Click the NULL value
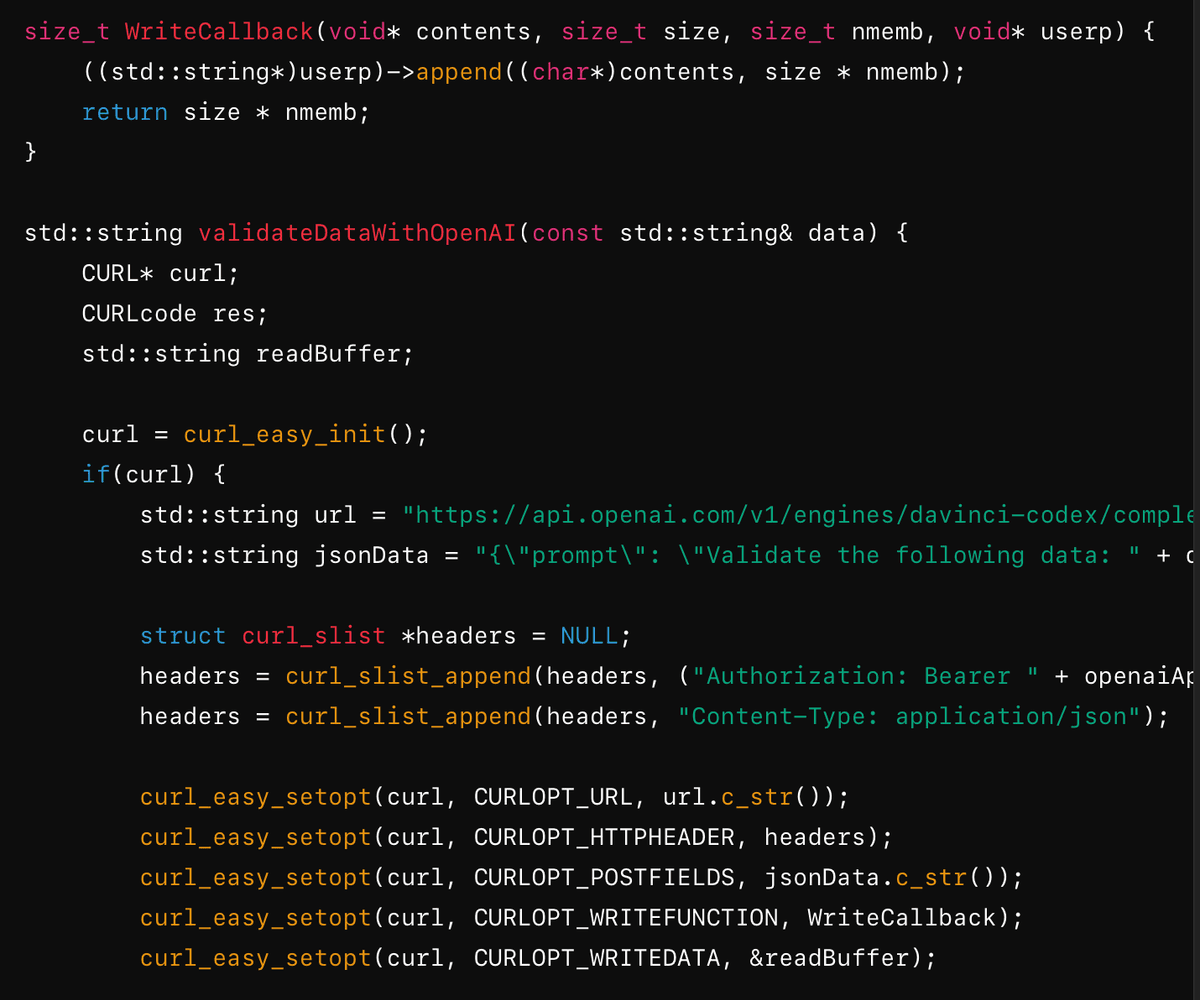 (x=589, y=636)
